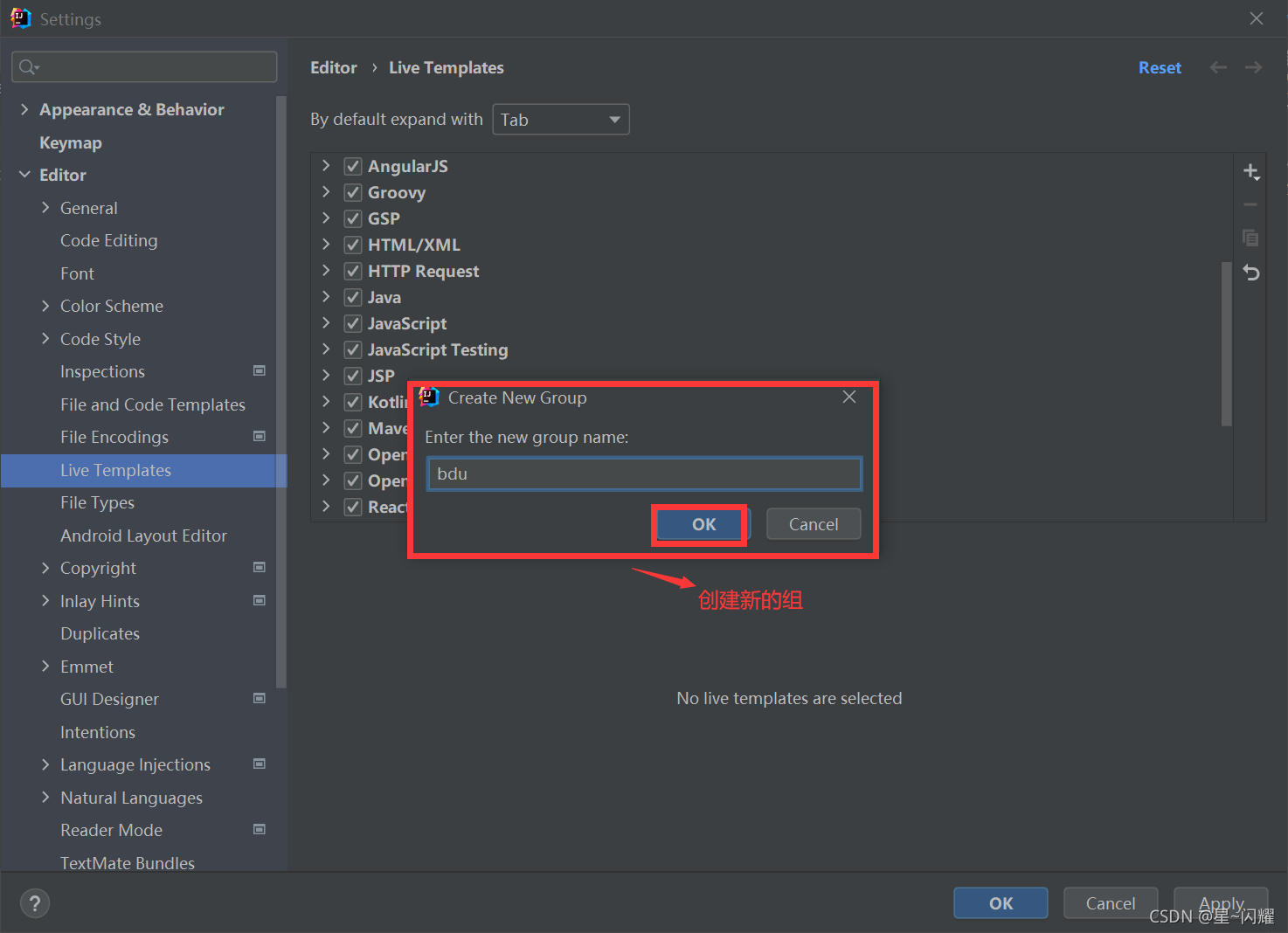Screen dimensions: 1288x933
Task: Expand the Language Injections subsection chevron
Action: (45, 764)
